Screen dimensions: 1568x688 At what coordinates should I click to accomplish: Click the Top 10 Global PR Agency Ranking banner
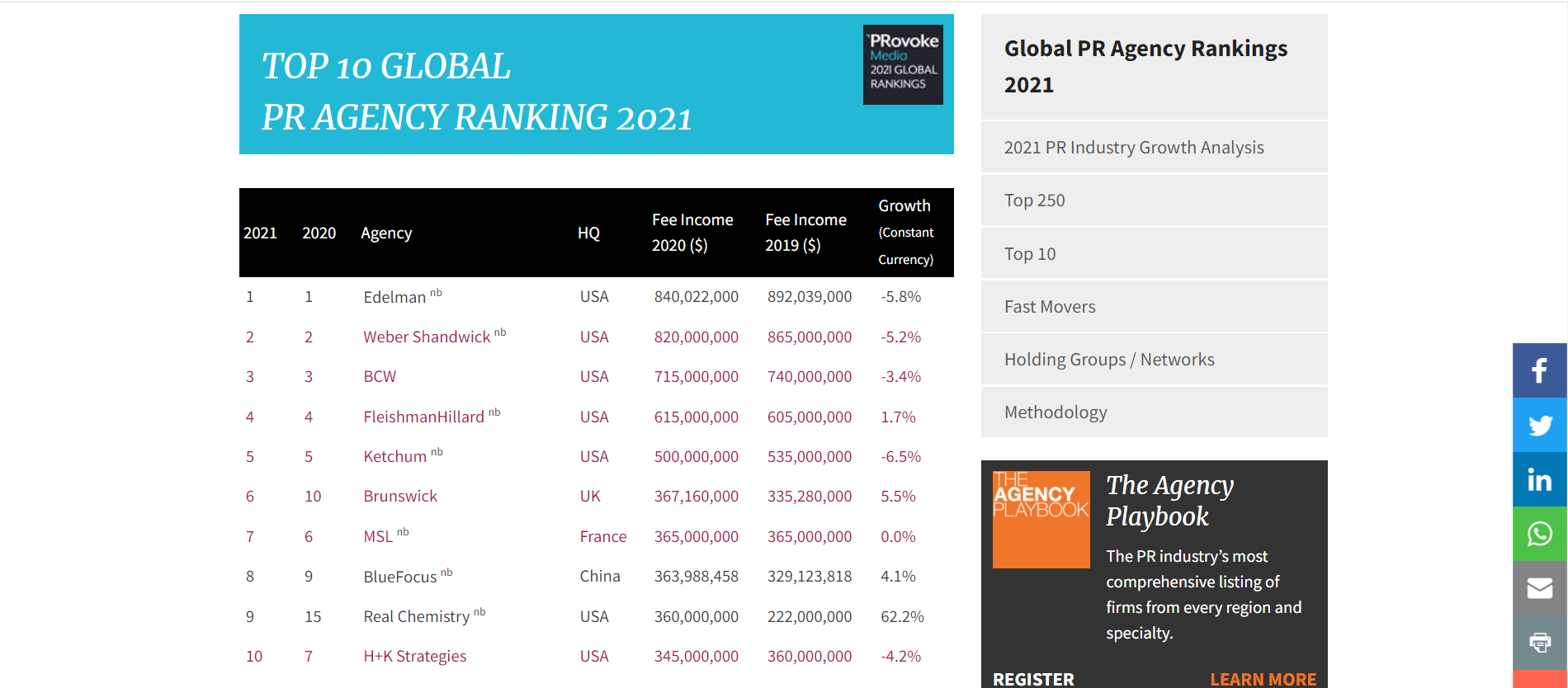[597, 84]
